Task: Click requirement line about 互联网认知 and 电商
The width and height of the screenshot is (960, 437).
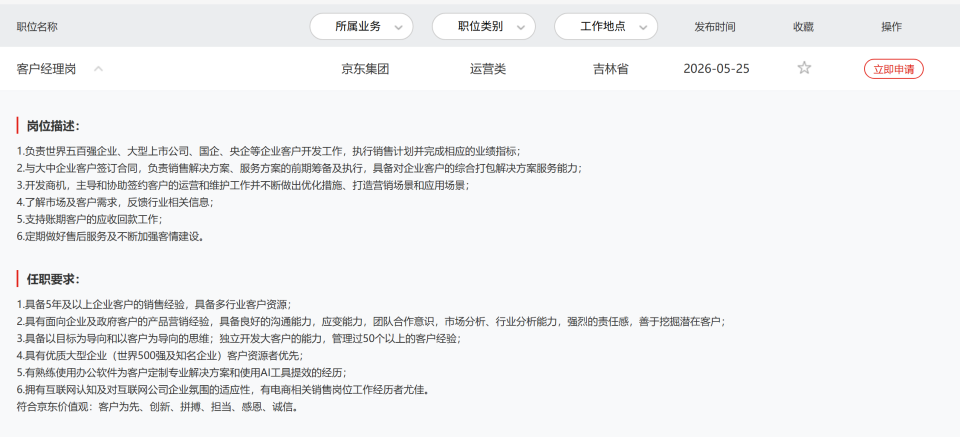Action: 223,389
